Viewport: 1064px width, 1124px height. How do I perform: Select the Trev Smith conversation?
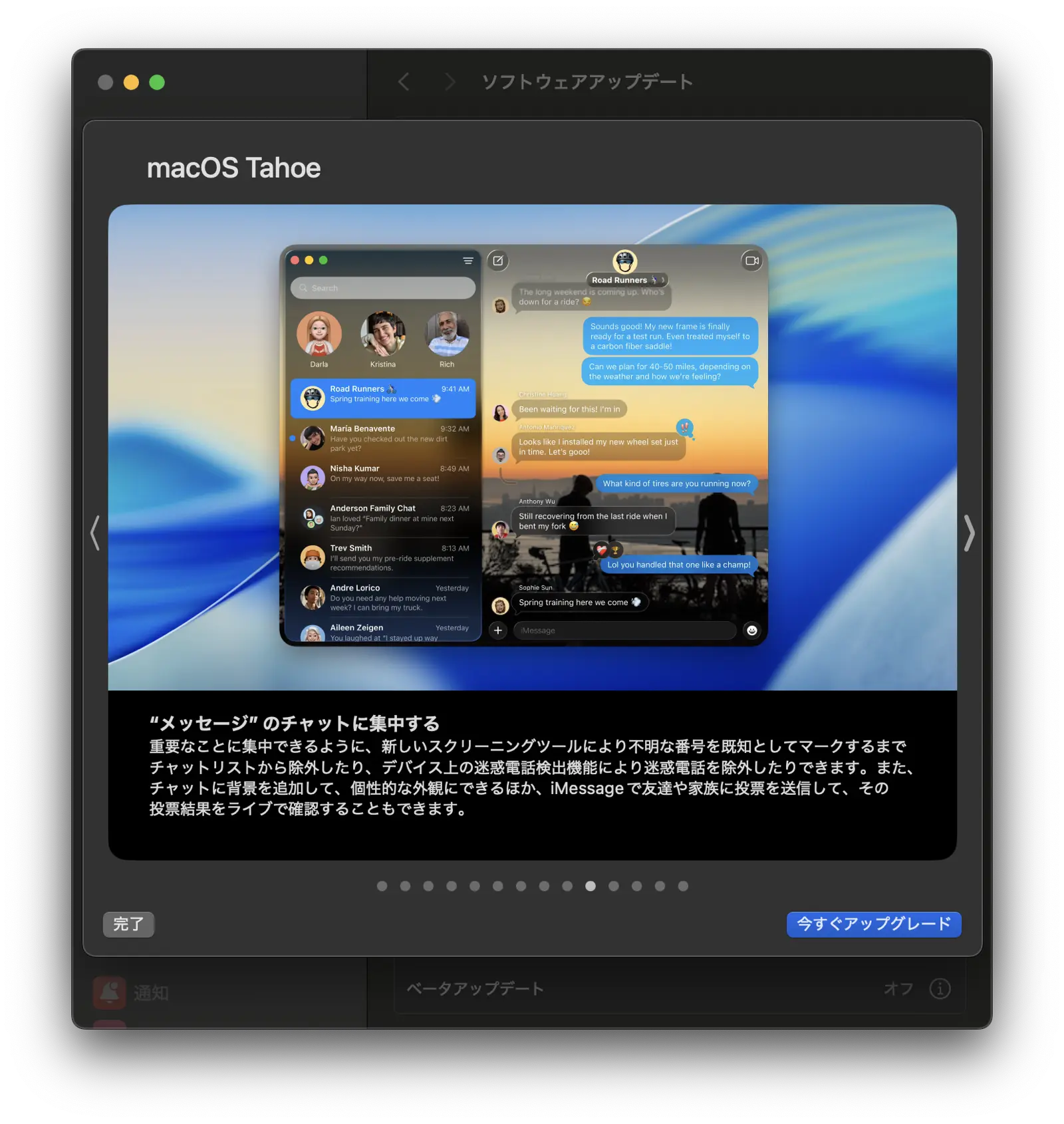[383, 558]
